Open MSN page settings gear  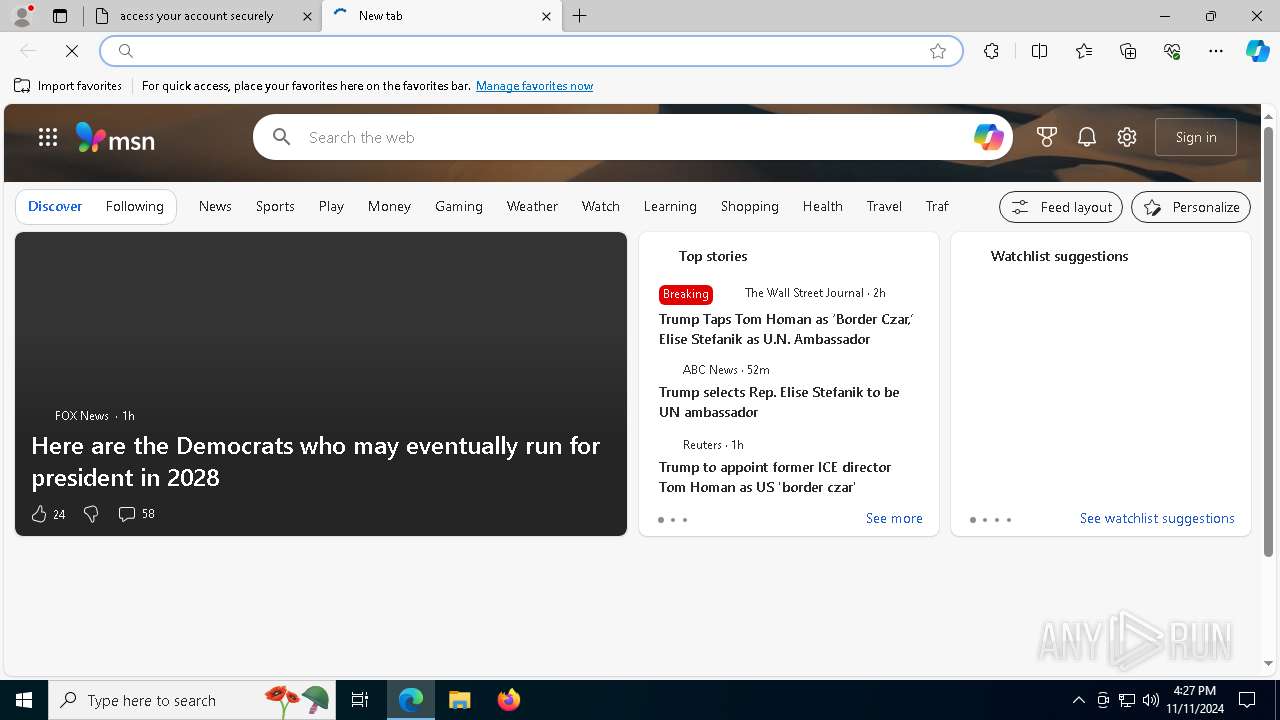point(1127,137)
